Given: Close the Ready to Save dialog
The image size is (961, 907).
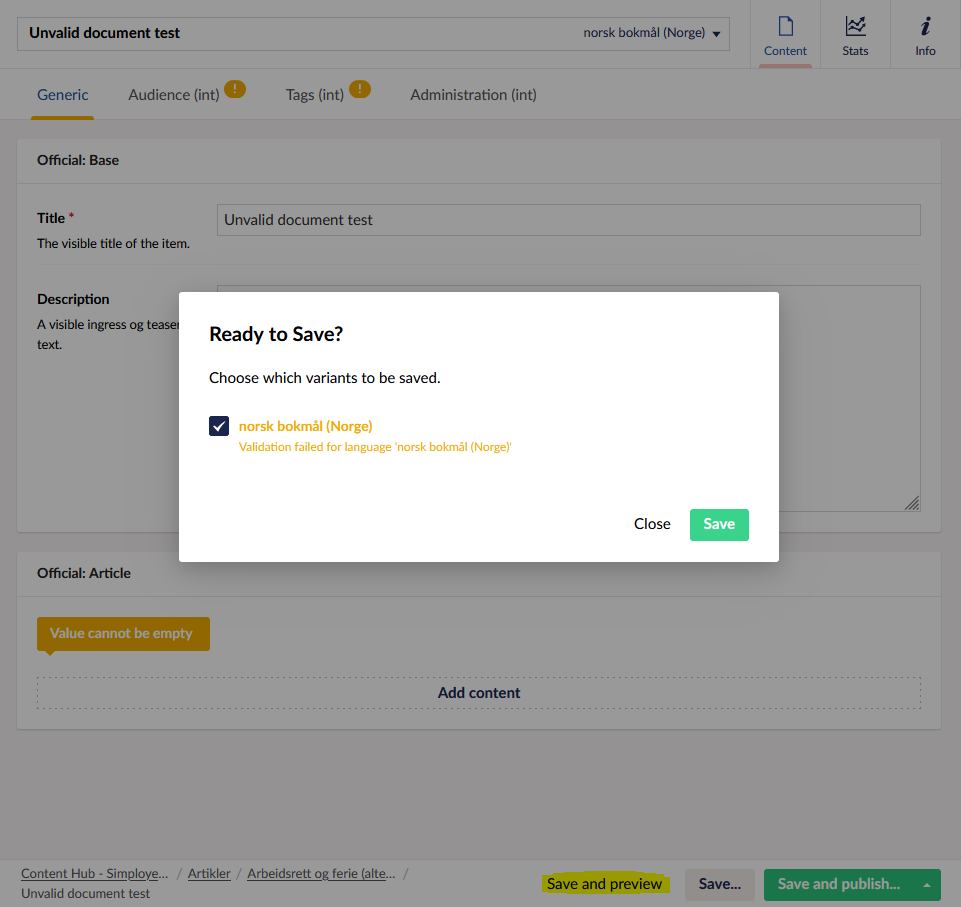Looking at the screenshot, I should tap(652, 524).
